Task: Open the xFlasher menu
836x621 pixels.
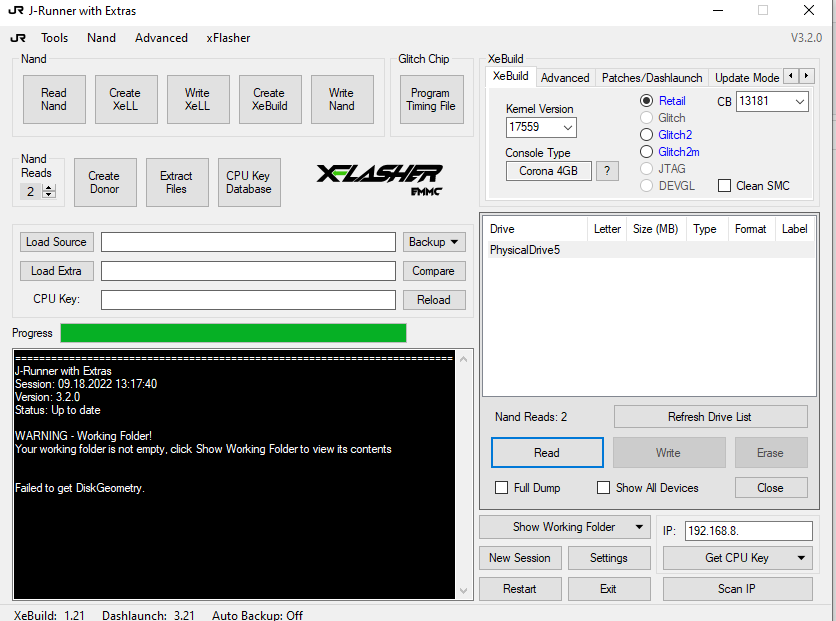Action: pos(228,38)
